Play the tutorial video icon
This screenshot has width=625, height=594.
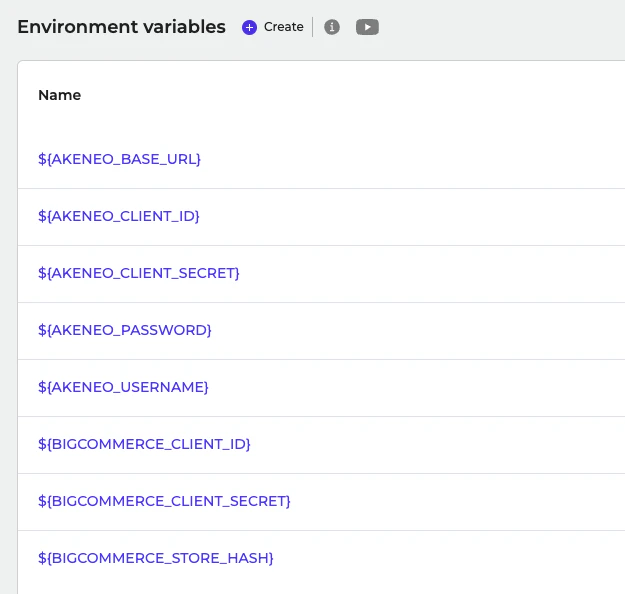click(367, 27)
